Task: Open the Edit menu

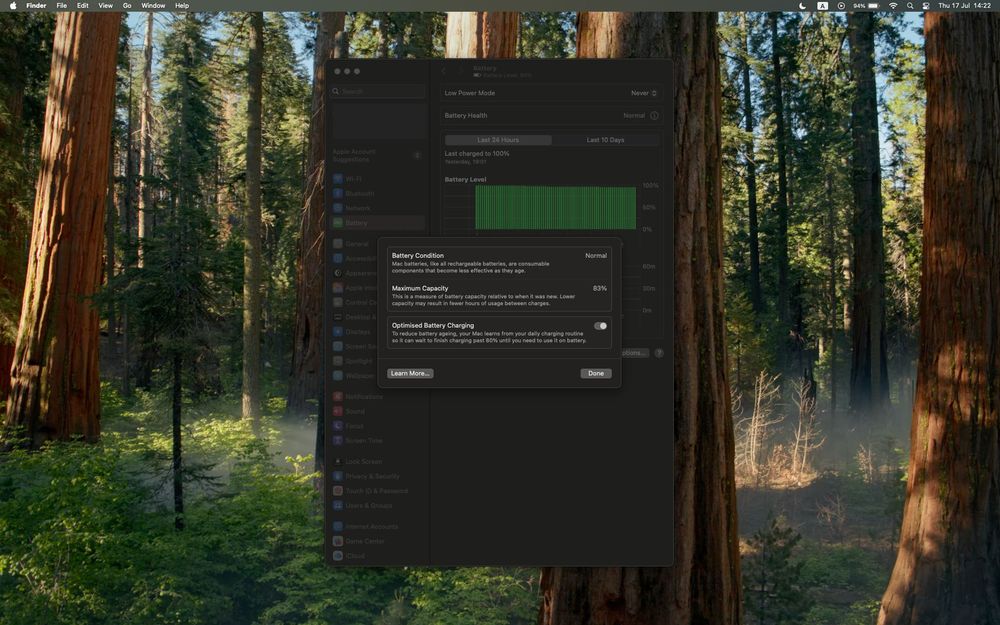Action: (83, 6)
